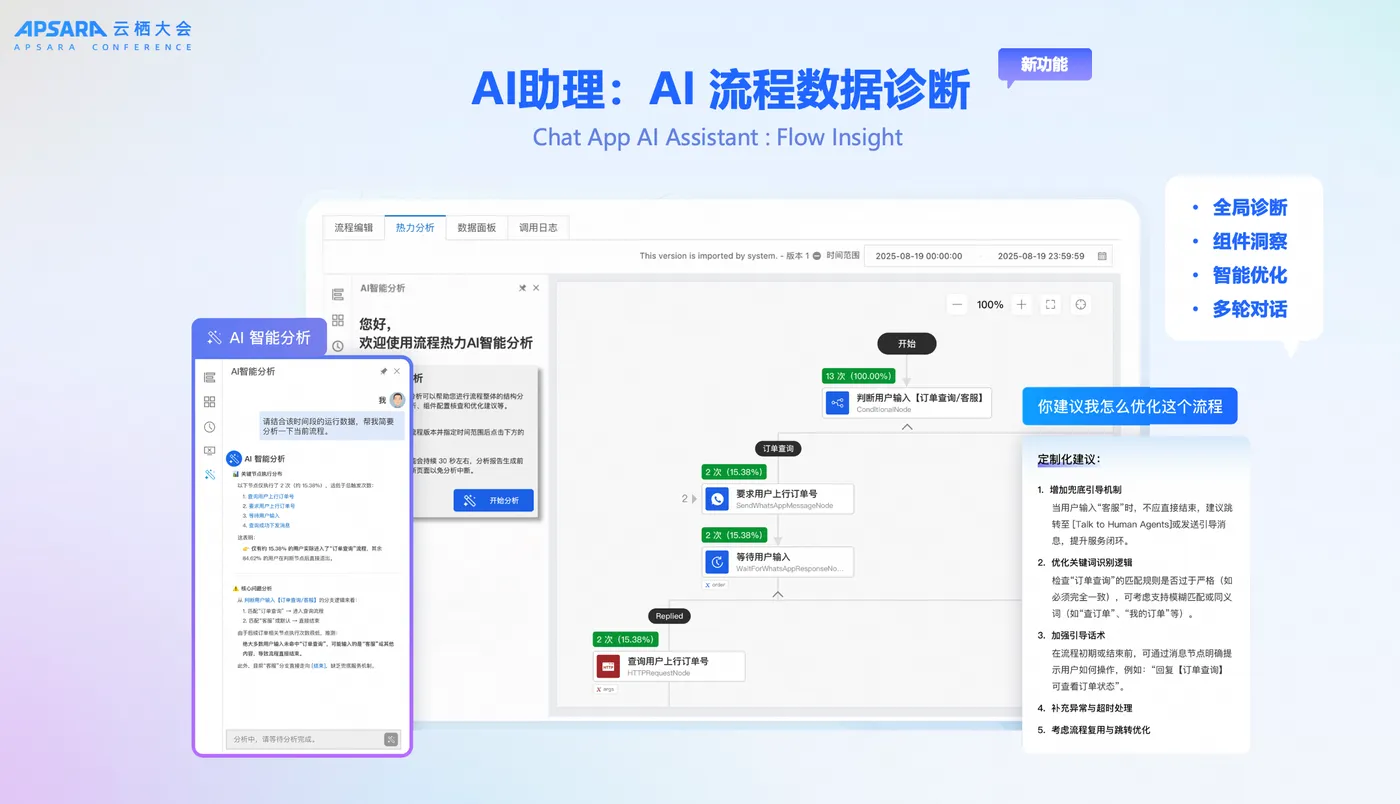Select the 查询用户上行订单号 HTTP node
Viewport: 1400px width, 804px height.
pos(669,666)
